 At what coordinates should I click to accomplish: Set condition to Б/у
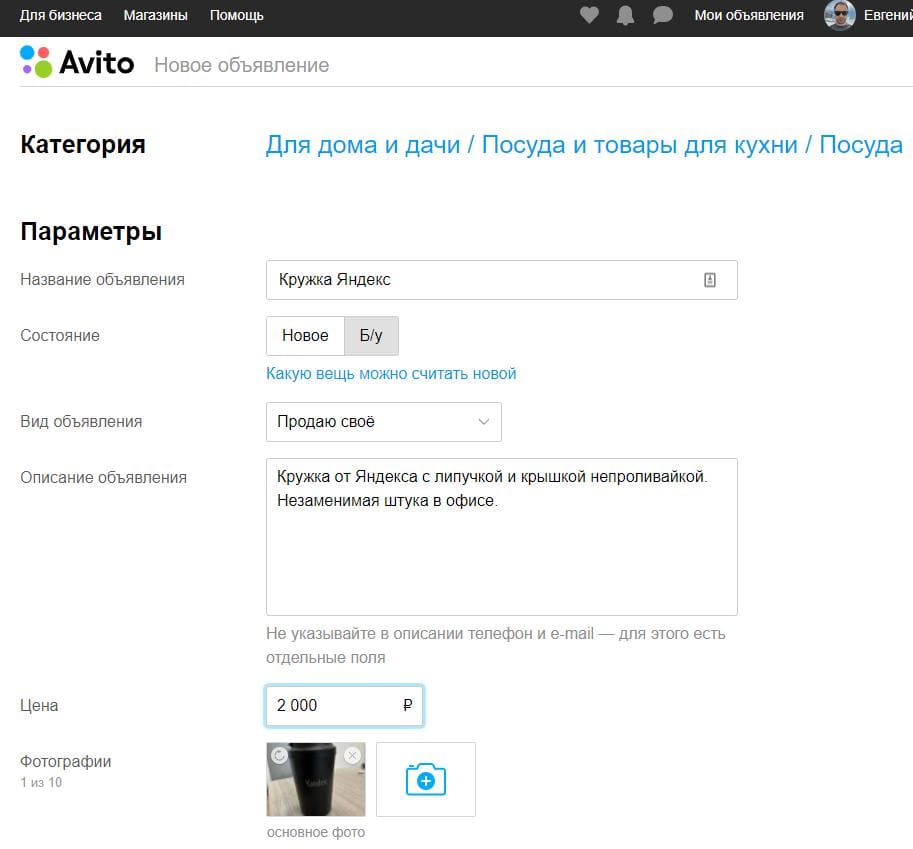click(x=371, y=336)
